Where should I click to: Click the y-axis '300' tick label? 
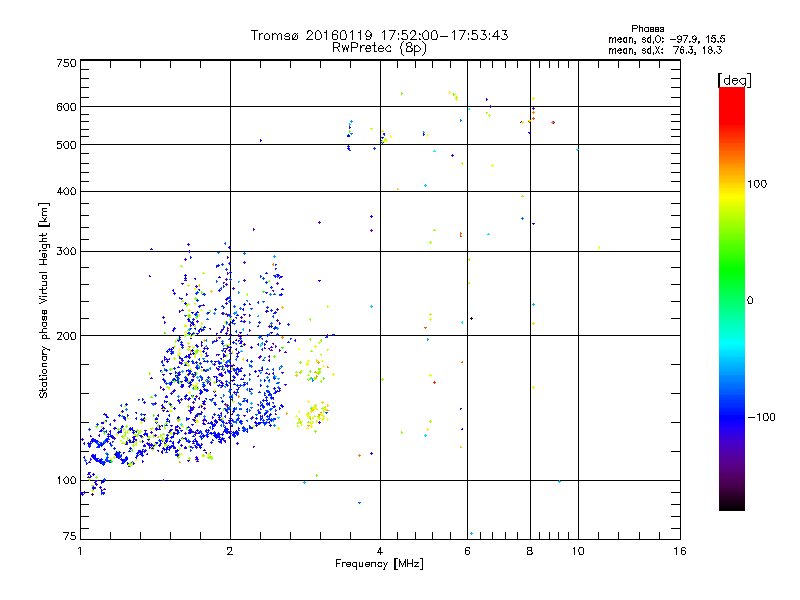tap(66, 252)
